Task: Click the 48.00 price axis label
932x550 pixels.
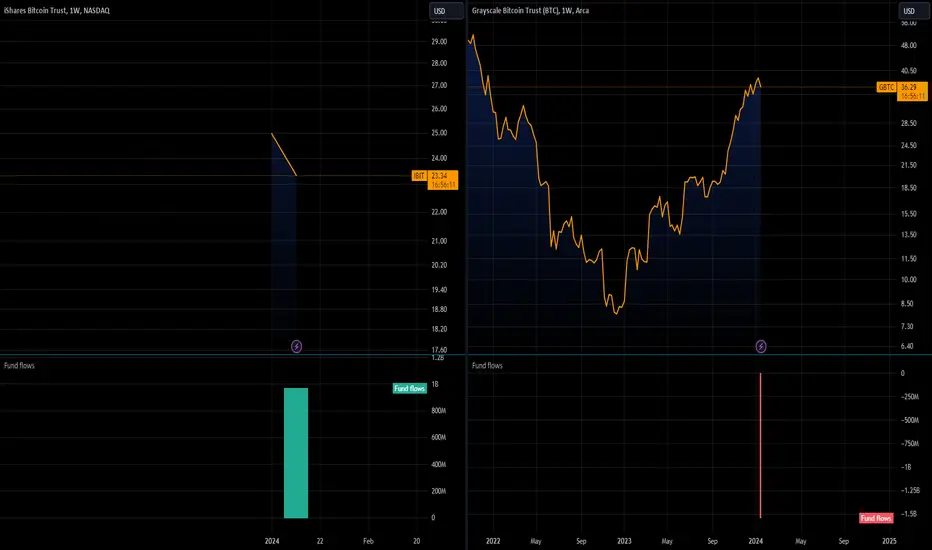Action: [909, 45]
